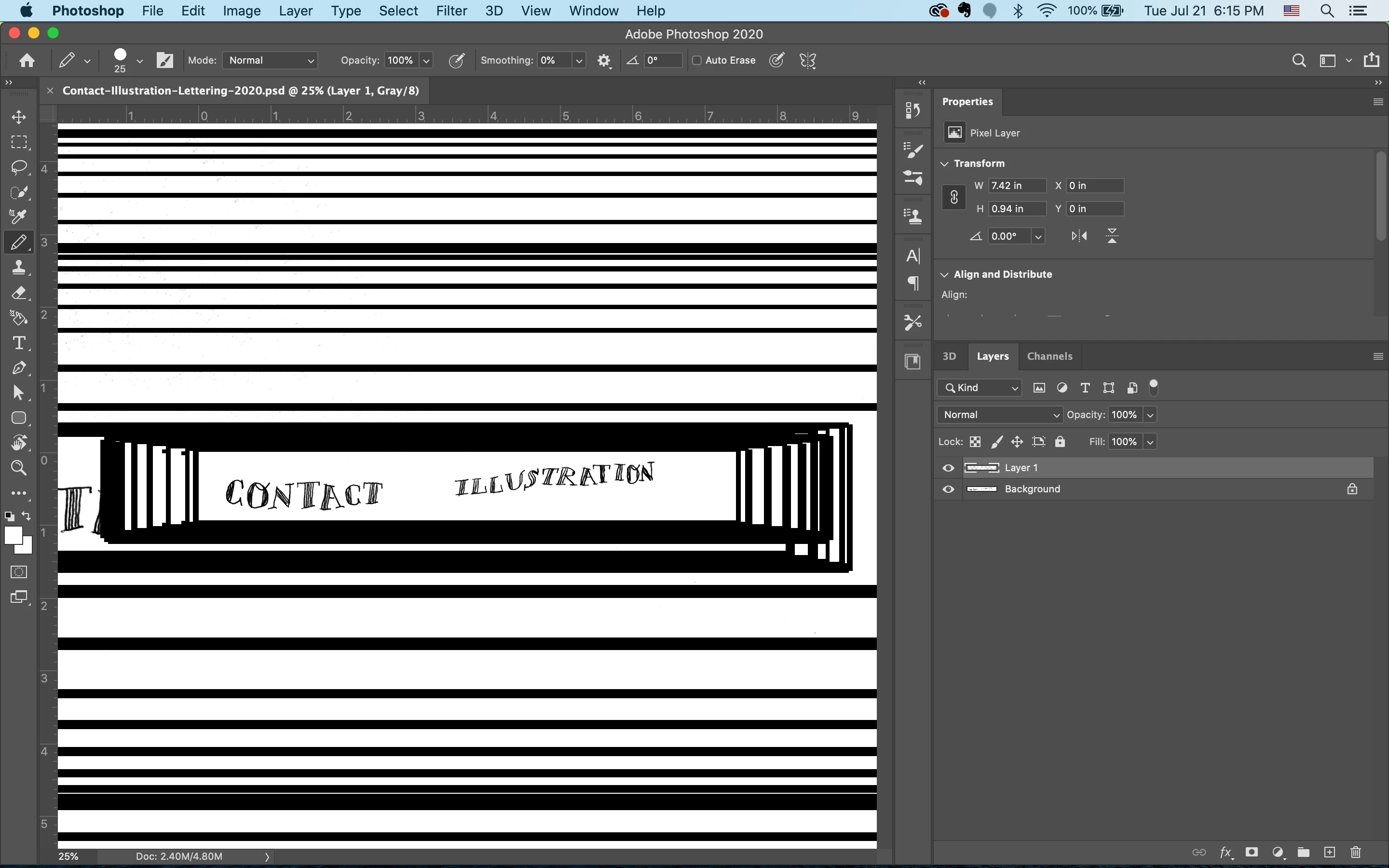Enable the Auto Erase checkbox
Viewport: 1389px width, 868px height.
(x=697, y=60)
